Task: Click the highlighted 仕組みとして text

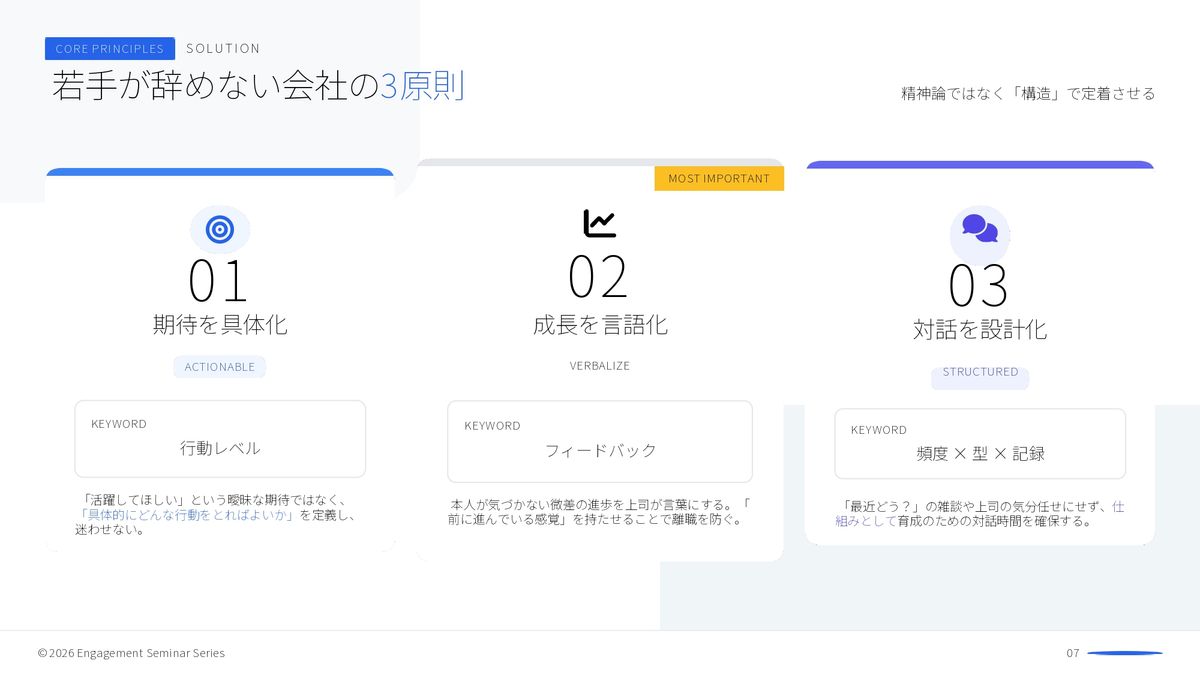Action: pos(866,521)
